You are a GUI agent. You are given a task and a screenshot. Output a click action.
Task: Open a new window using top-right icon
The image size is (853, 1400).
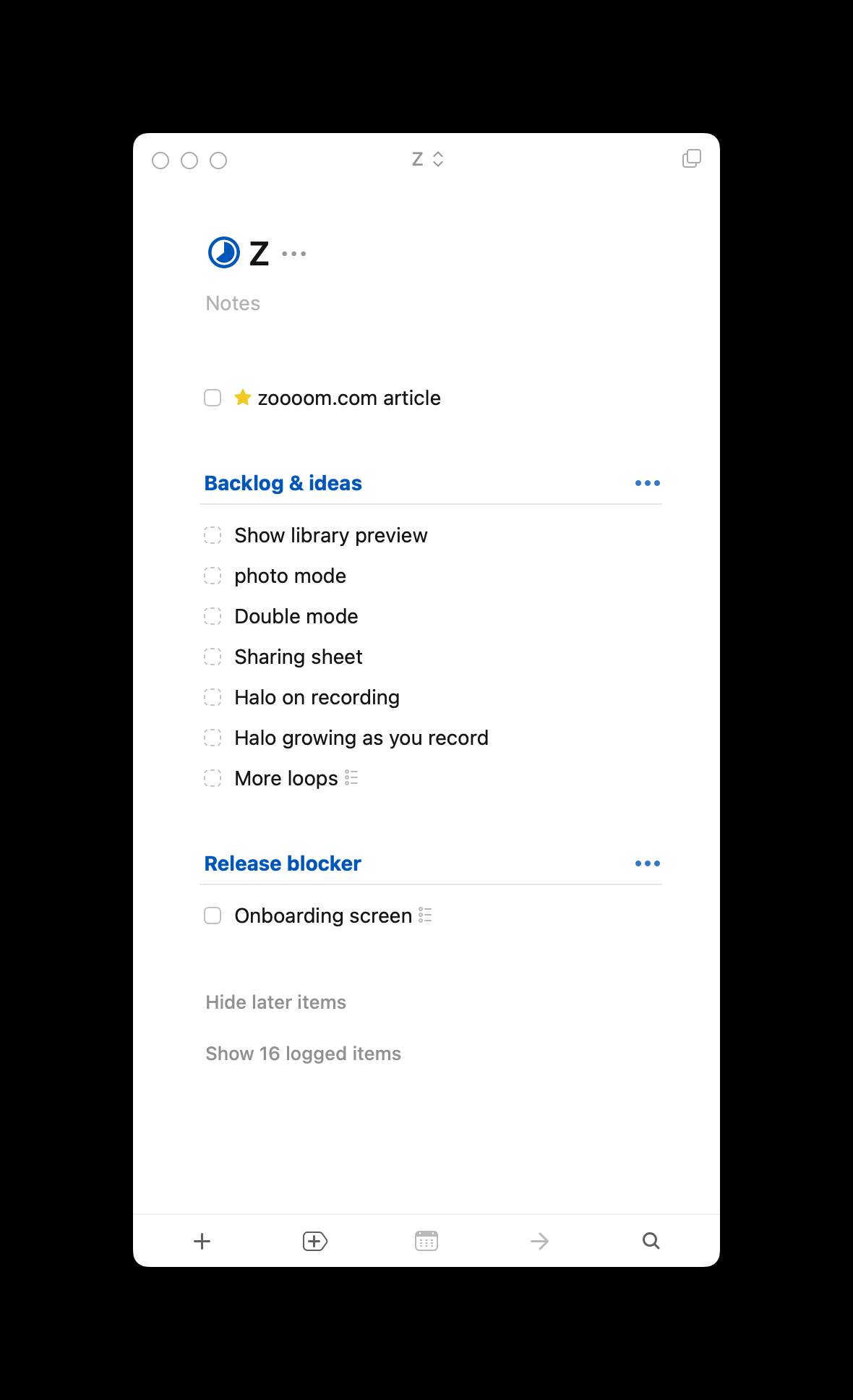click(x=692, y=158)
